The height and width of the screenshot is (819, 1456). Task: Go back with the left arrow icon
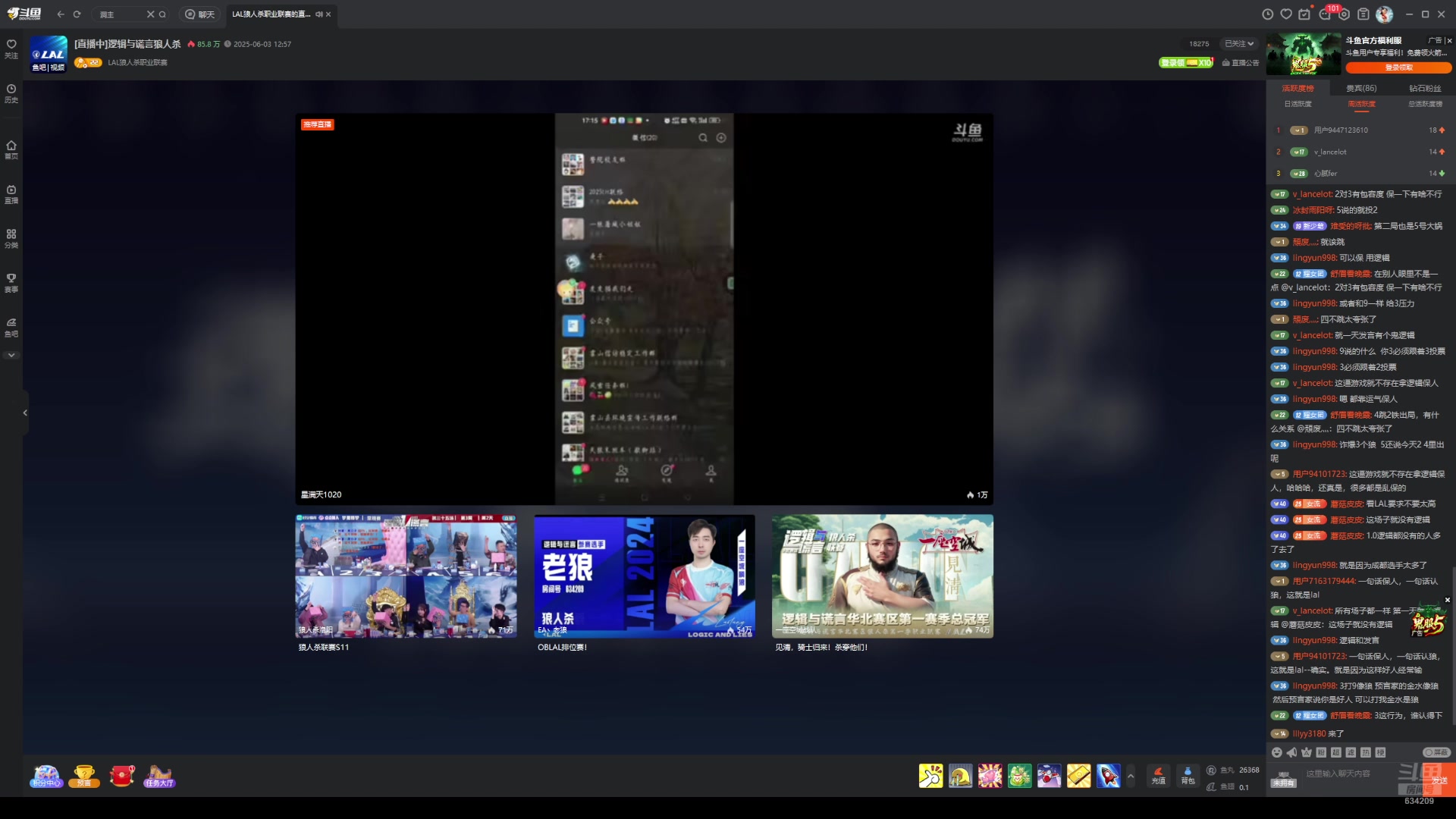point(61,14)
